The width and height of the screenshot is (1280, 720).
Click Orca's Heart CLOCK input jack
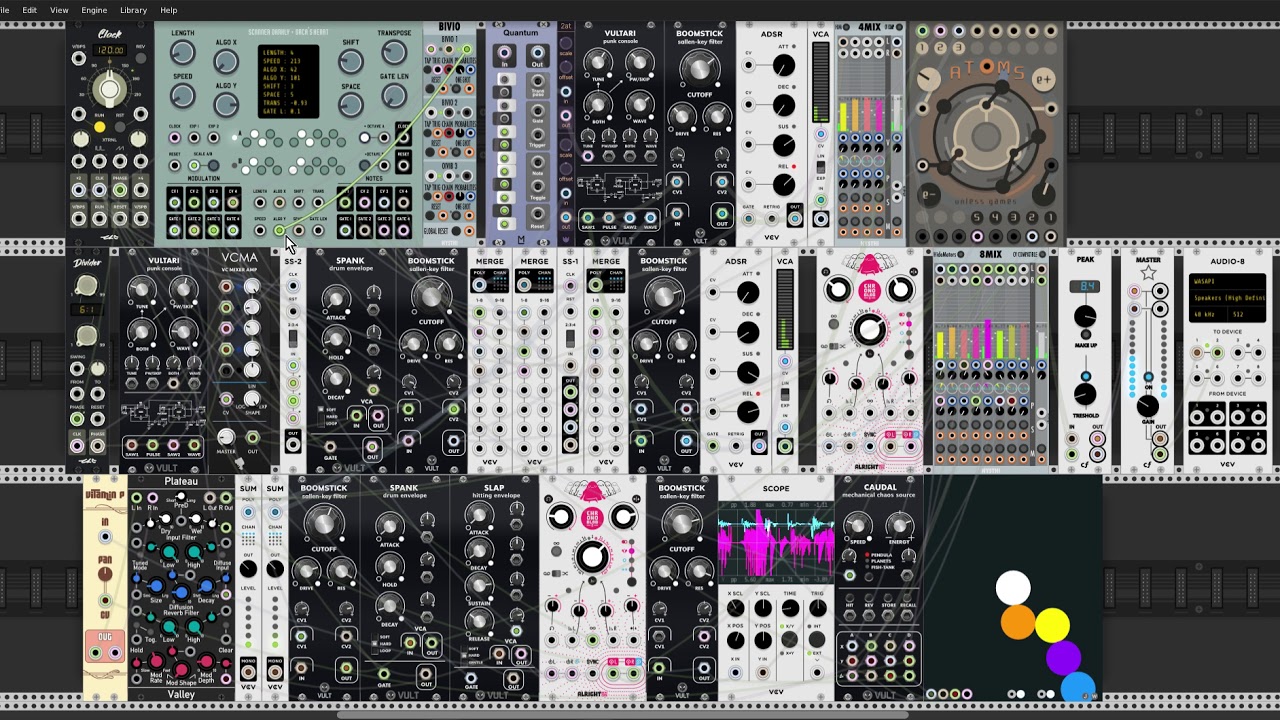[x=174, y=138]
